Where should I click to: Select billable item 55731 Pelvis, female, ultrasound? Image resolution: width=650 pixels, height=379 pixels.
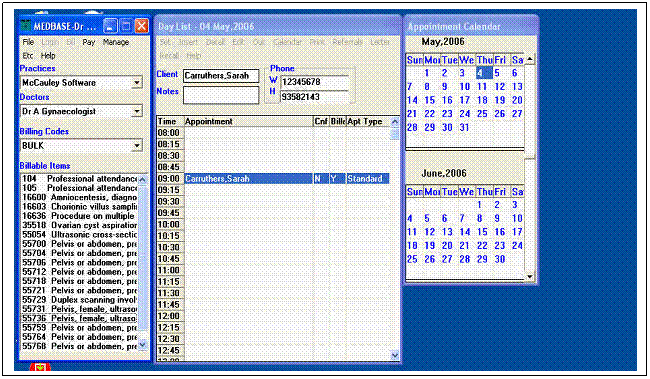point(79,309)
